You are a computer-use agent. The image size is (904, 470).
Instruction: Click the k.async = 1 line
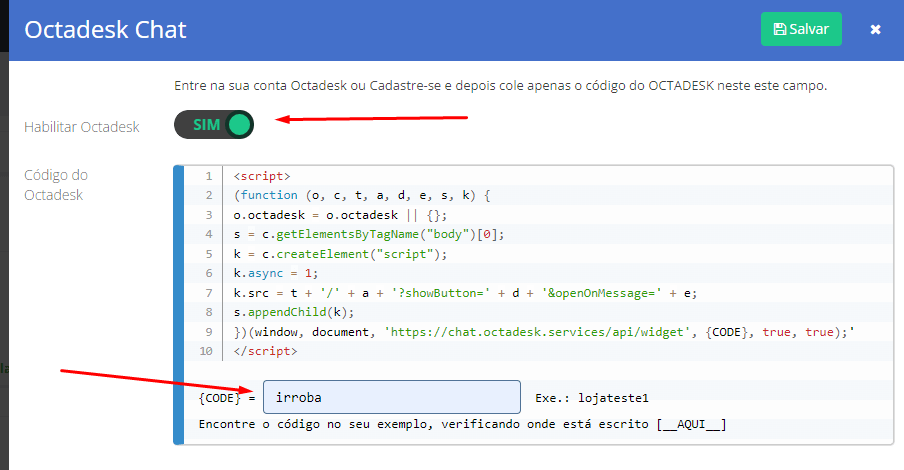coord(276,273)
